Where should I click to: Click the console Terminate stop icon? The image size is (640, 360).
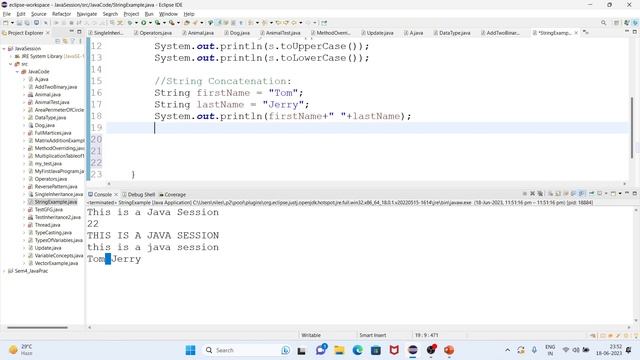(x=524, y=193)
